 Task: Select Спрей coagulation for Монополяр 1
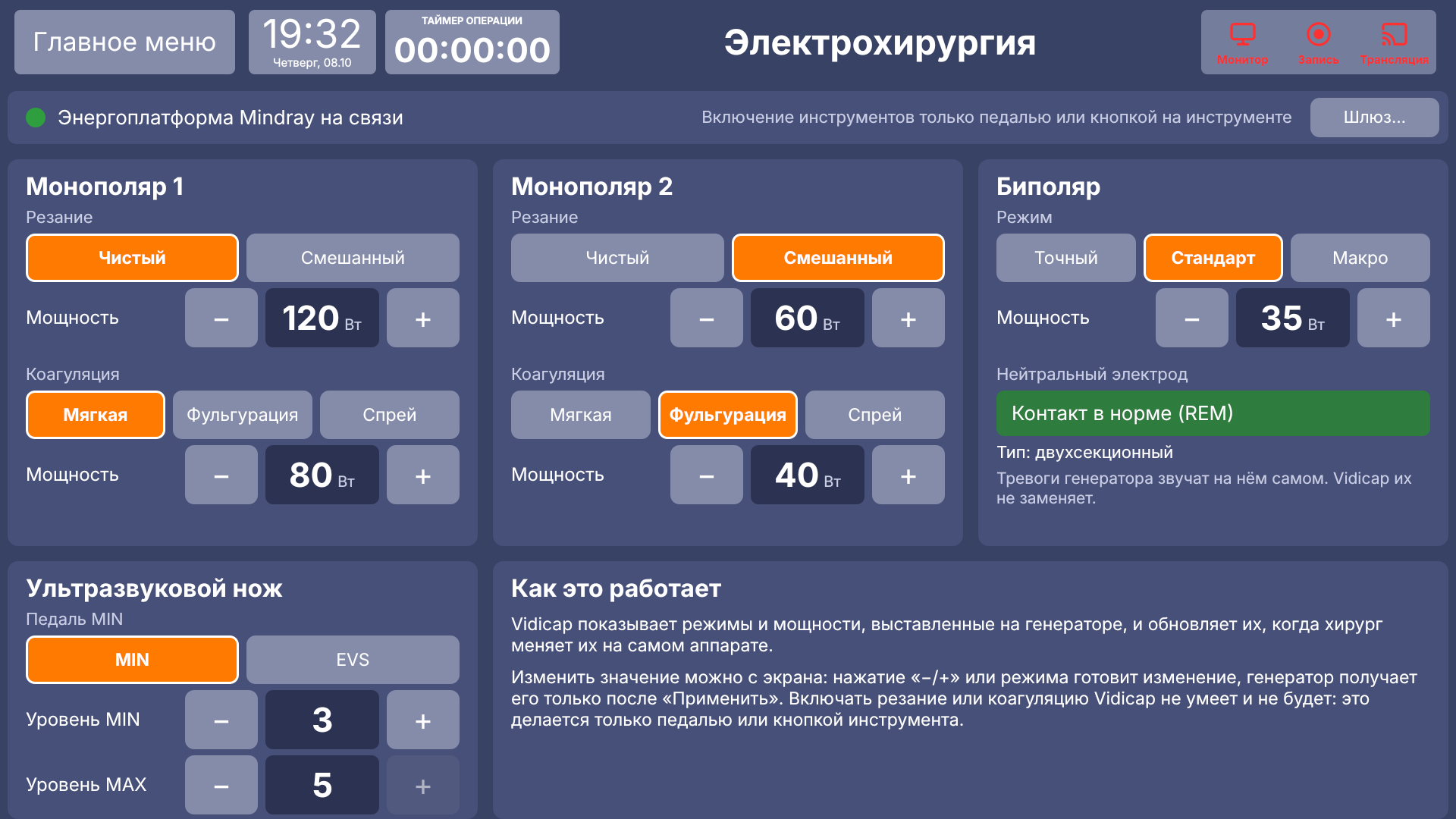pos(389,415)
